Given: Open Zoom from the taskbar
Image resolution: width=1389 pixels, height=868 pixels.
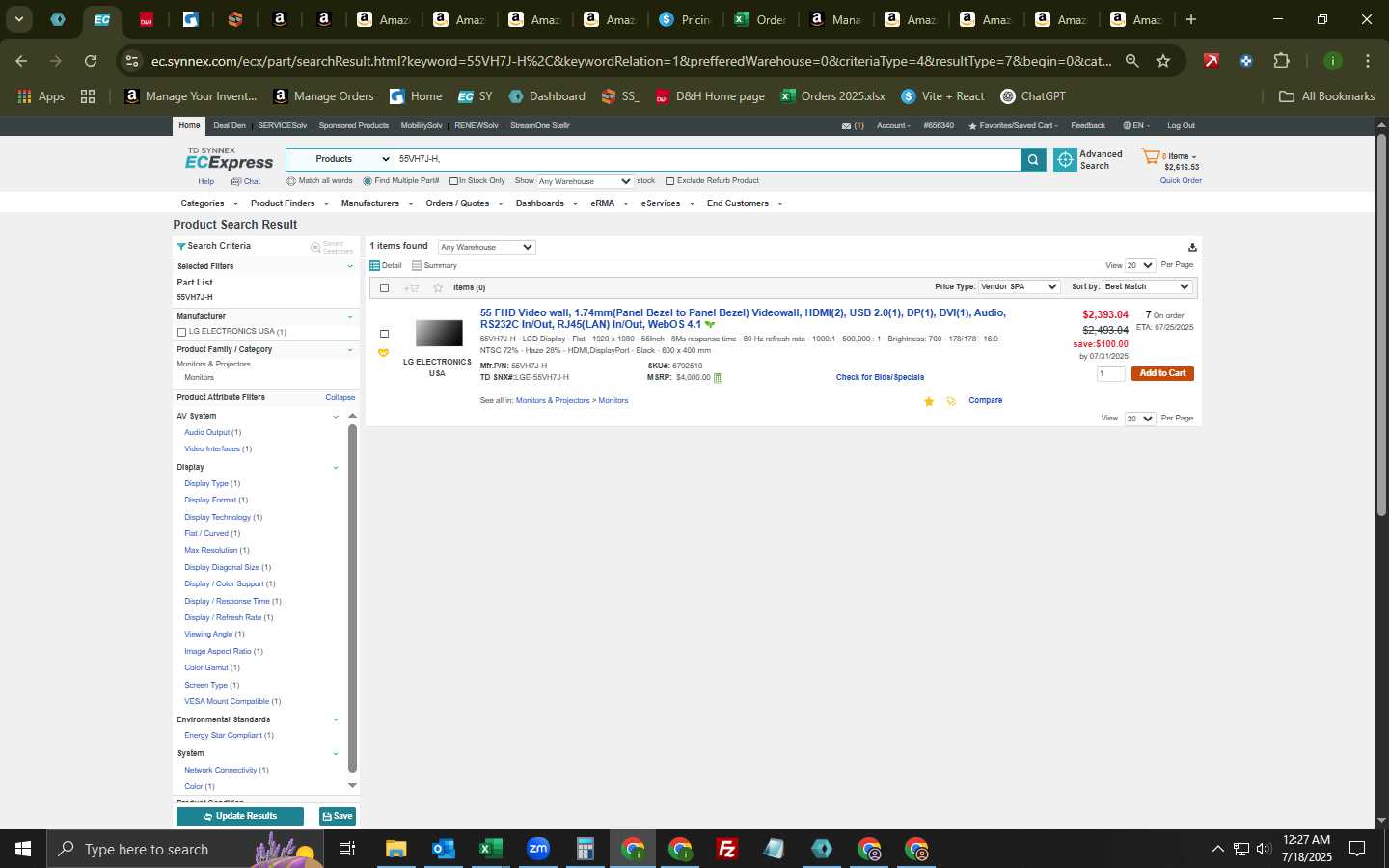Looking at the screenshot, I should 537,849.
